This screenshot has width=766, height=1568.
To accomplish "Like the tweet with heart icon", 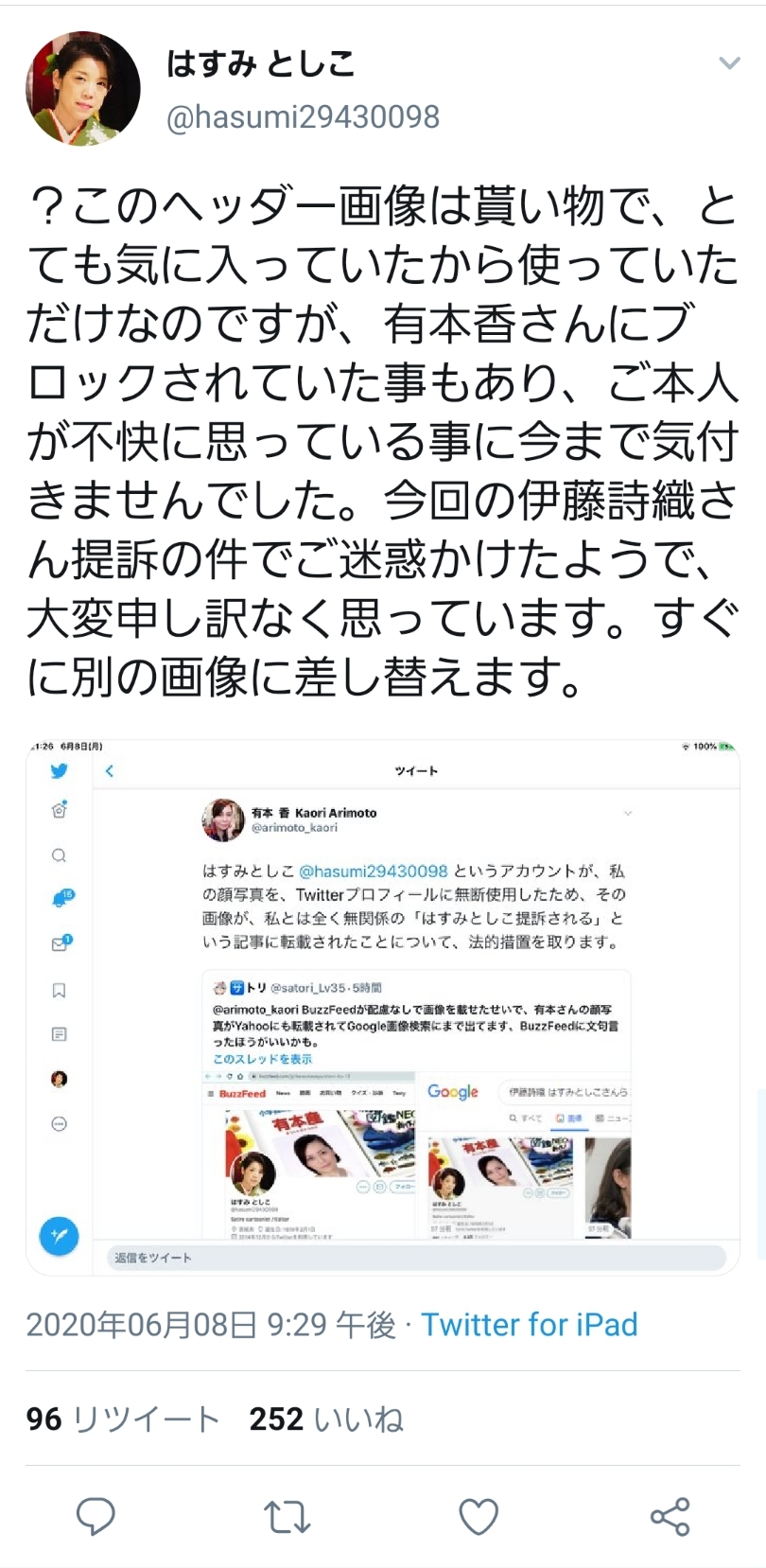I will pyautogui.click(x=479, y=1517).
